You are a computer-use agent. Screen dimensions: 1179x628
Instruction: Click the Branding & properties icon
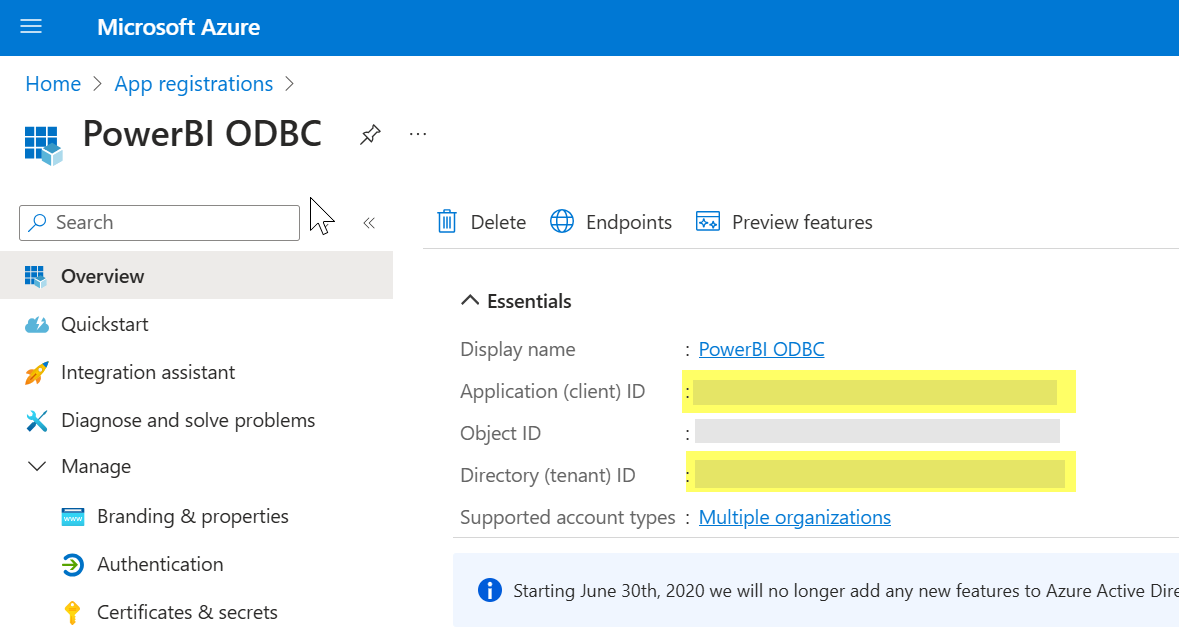(x=73, y=517)
